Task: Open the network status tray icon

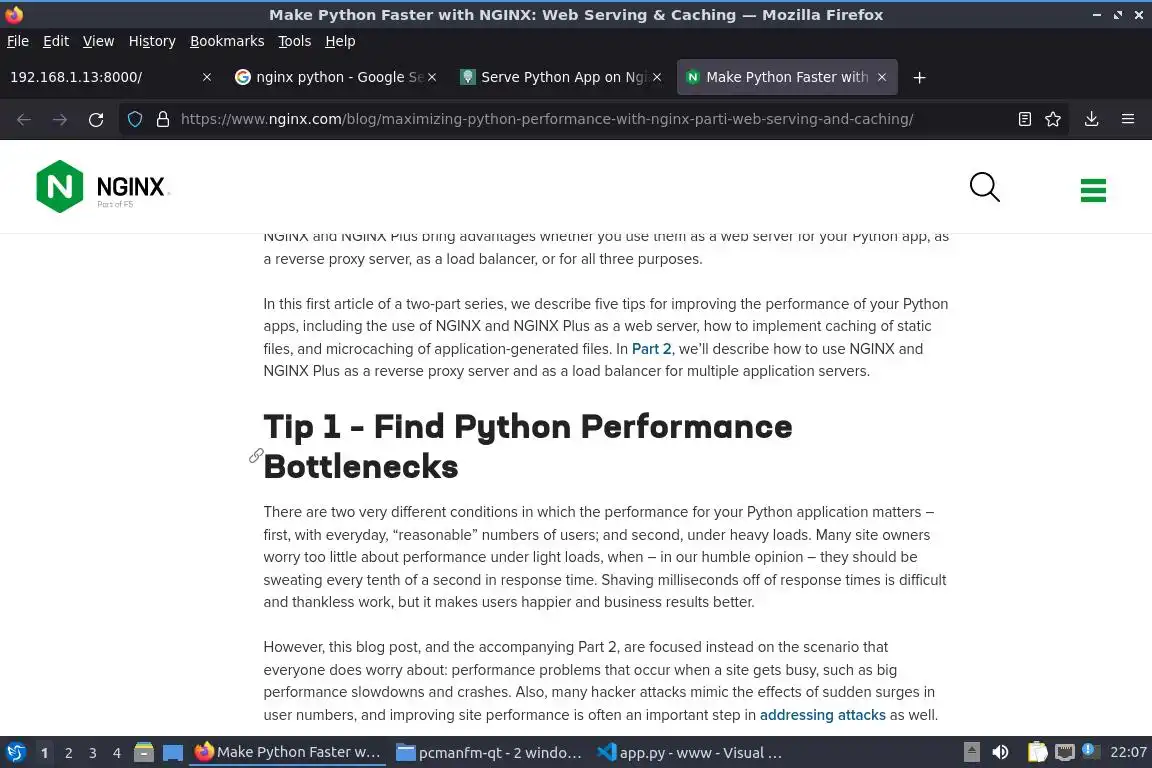Action: click(x=1065, y=752)
